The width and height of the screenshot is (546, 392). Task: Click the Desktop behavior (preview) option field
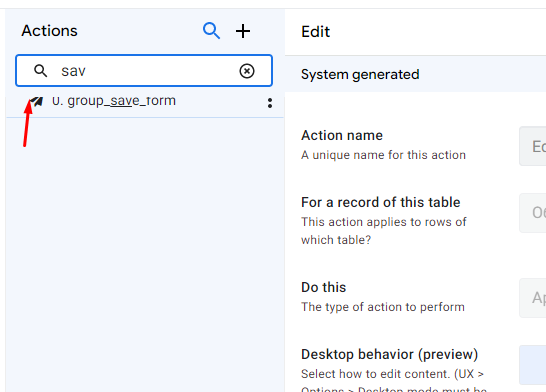click(x=532, y=365)
